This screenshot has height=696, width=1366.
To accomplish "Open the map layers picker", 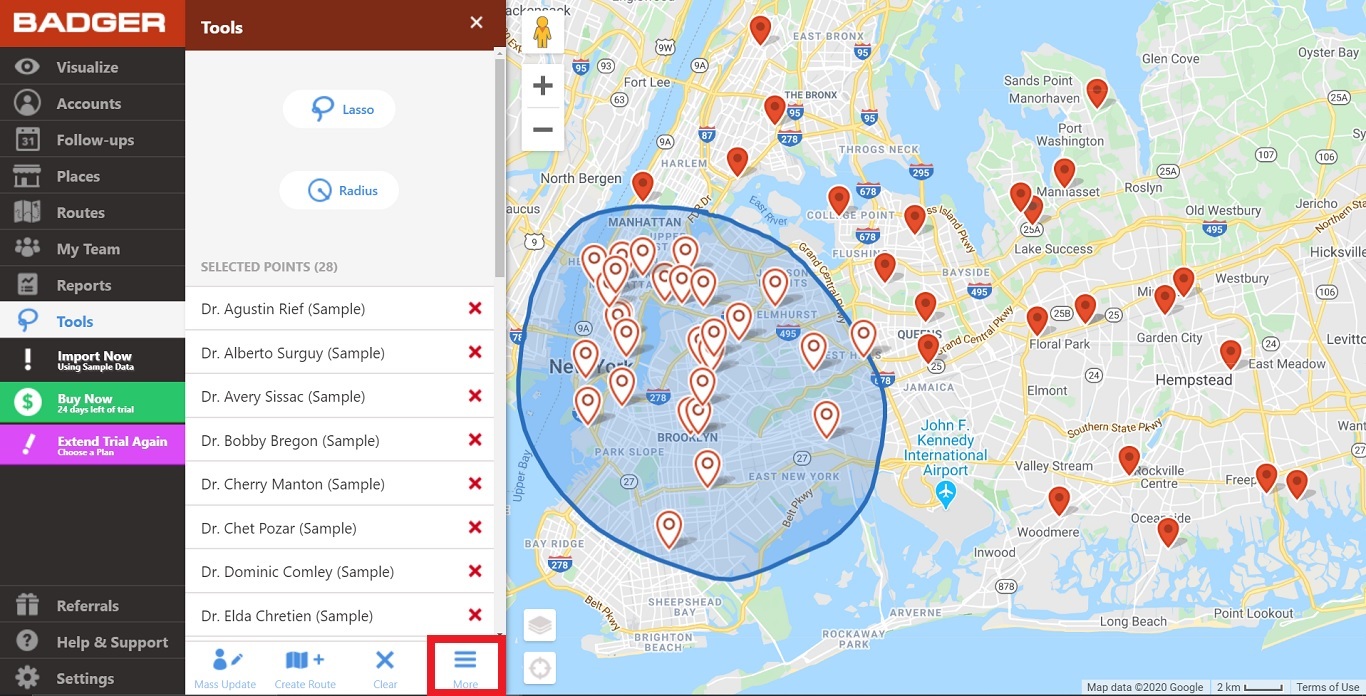I will 539,624.
